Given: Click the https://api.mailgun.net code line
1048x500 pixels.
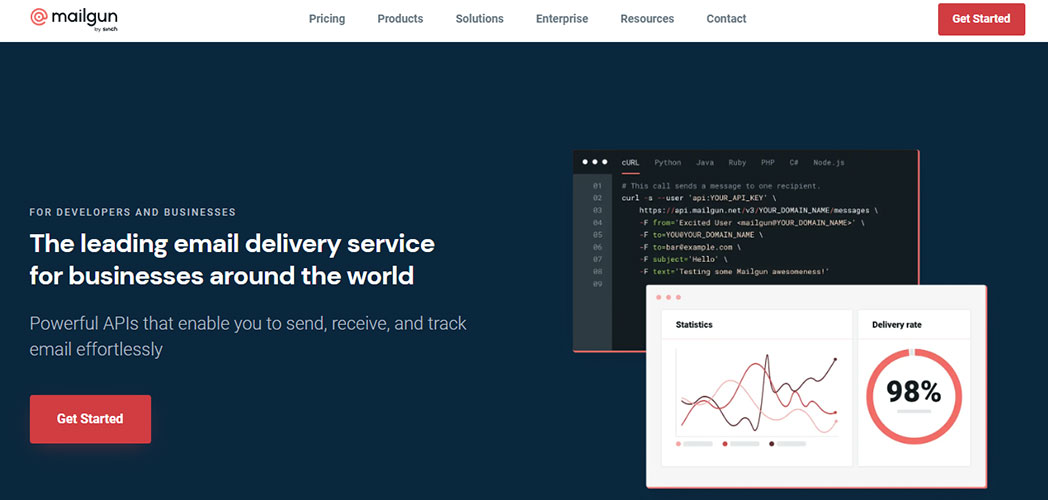Looking at the screenshot, I should (759, 210).
